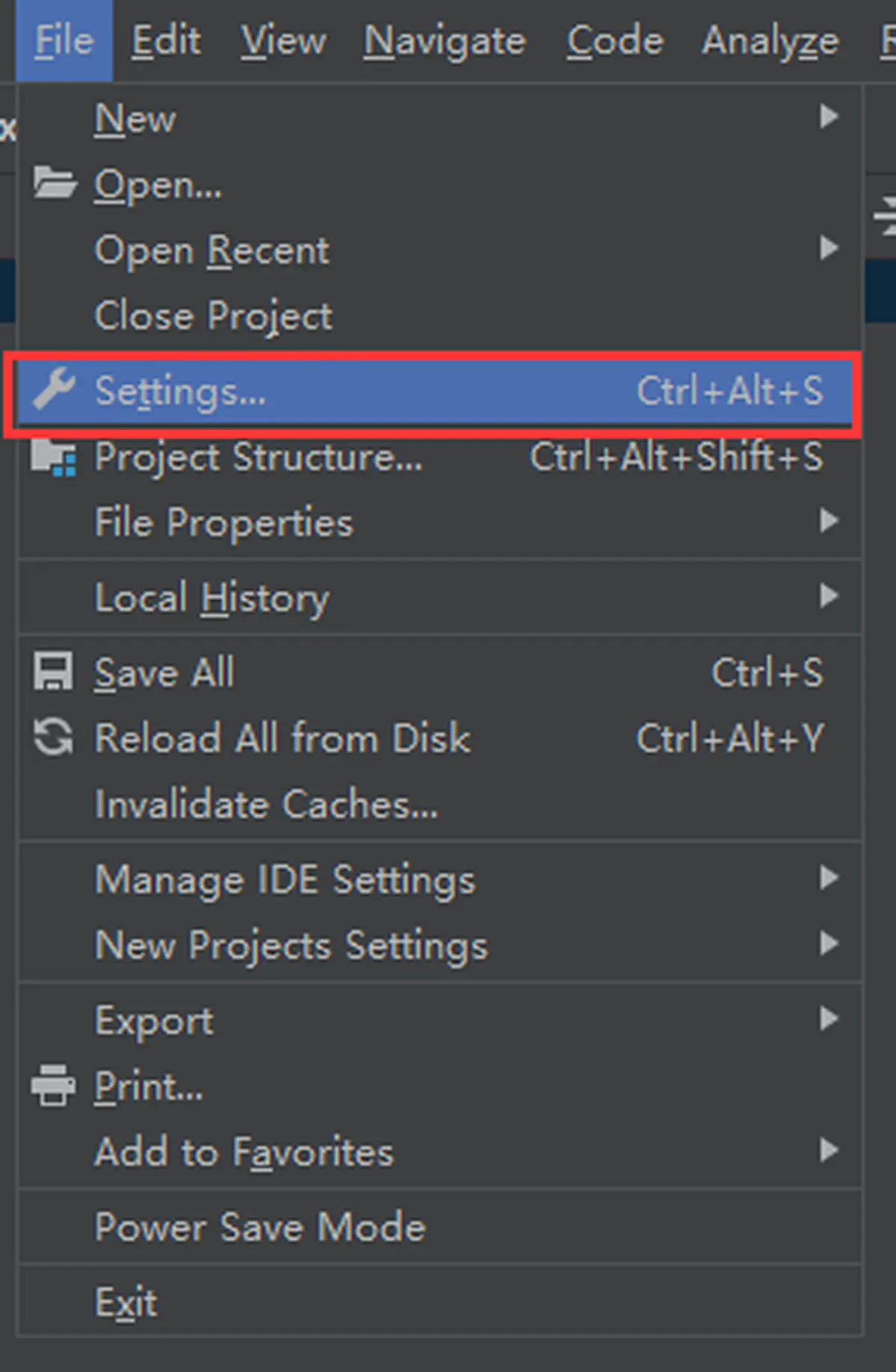The height and width of the screenshot is (1372, 896).
Task: Click the wrench icon beside Settings
Action: coord(54,389)
